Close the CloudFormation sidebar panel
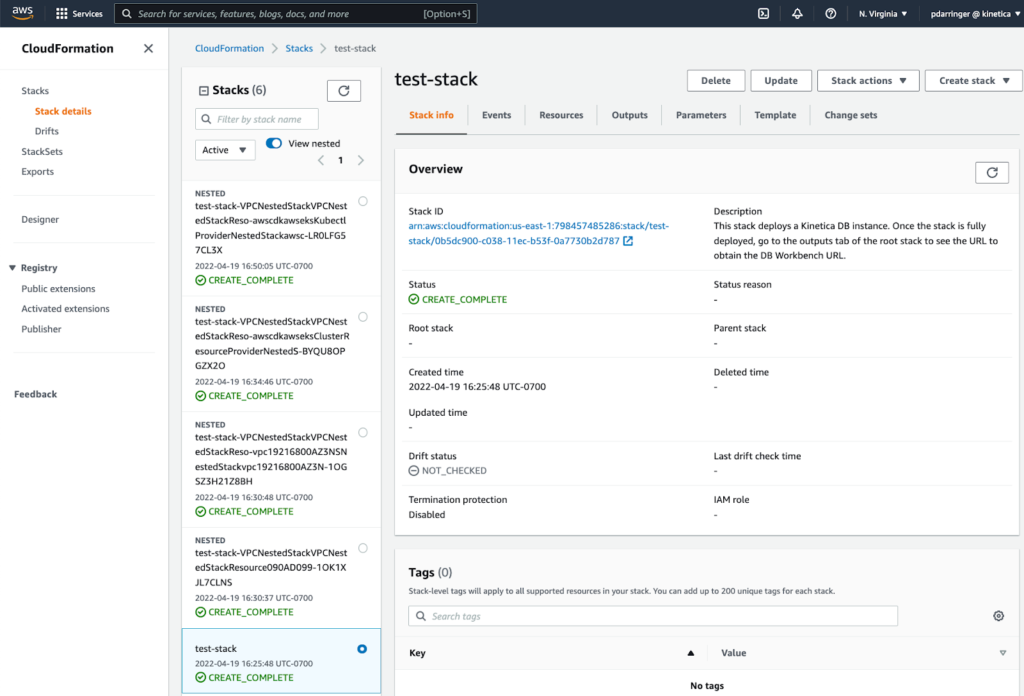This screenshot has width=1024, height=696. point(148,49)
